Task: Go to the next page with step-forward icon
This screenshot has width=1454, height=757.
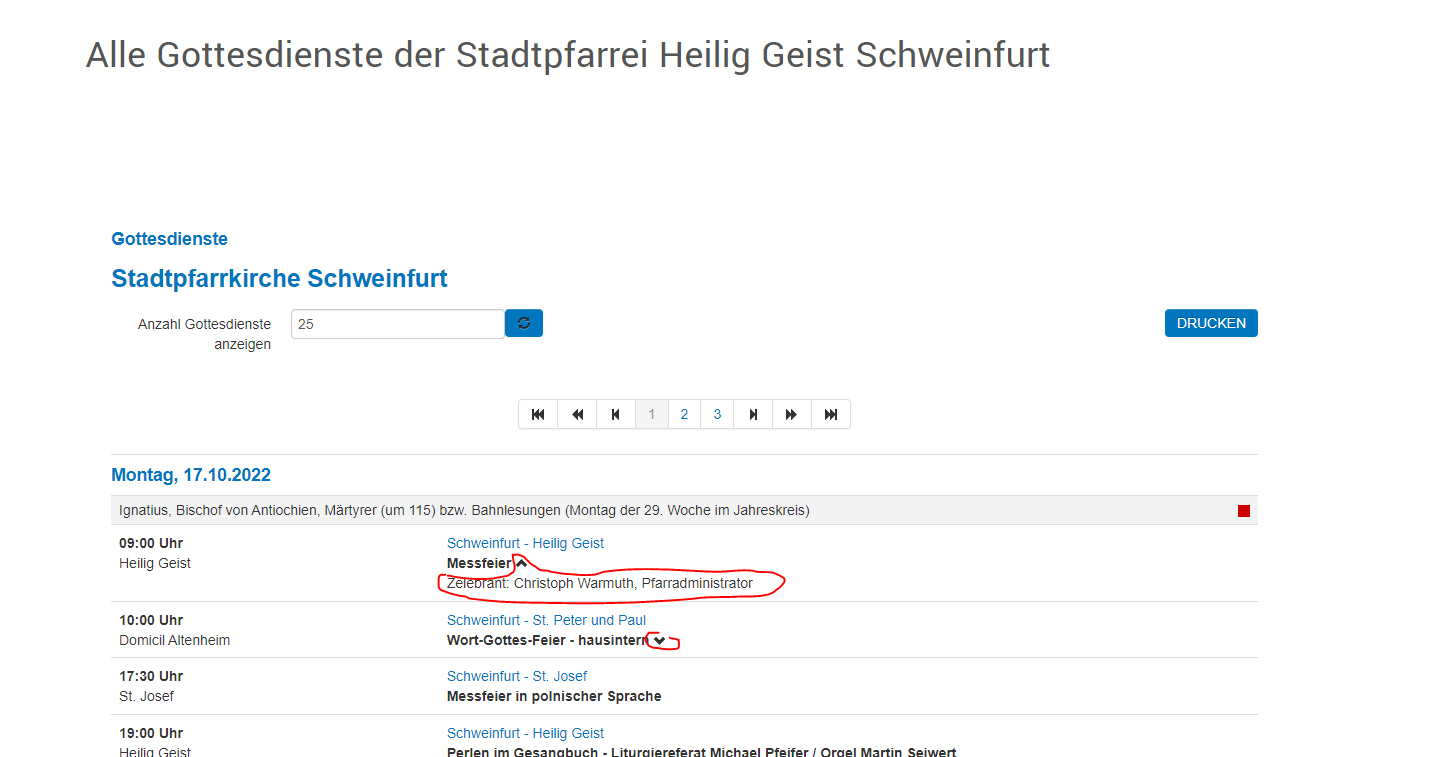Action: coord(753,414)
